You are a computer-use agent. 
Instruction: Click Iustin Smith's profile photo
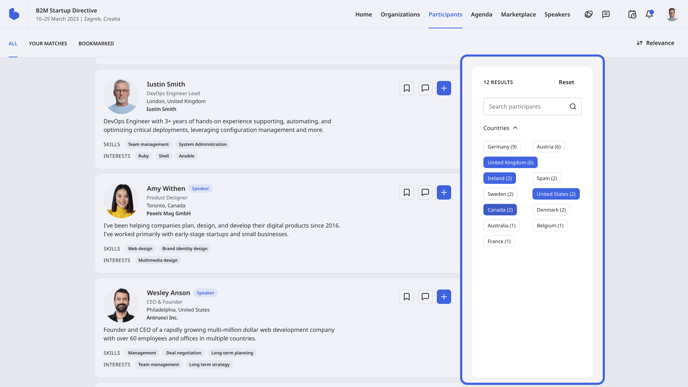(121, 97)
